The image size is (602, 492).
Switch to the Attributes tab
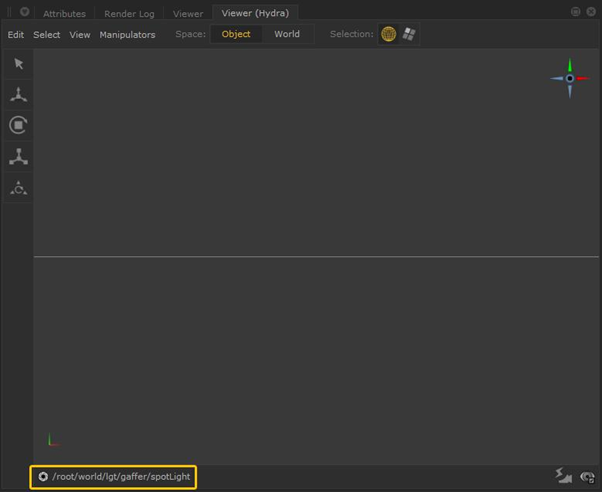(x=64, y=14)
